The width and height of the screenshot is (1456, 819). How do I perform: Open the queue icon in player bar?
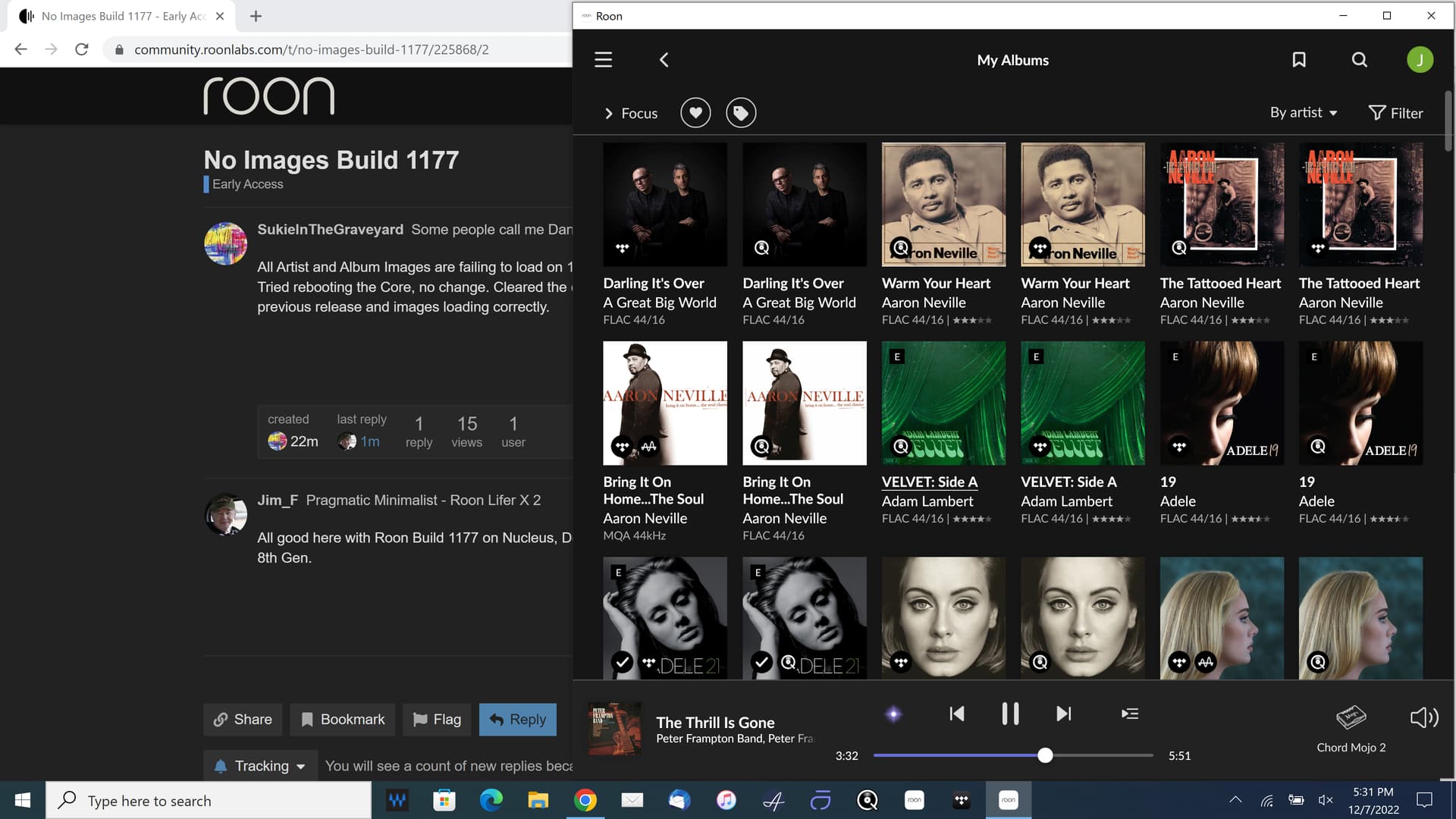[1130, 714]
